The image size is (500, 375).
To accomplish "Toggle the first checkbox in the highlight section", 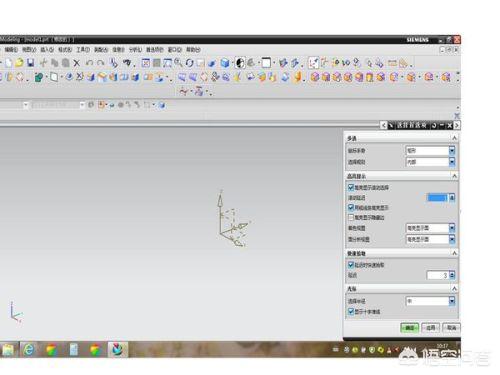I will coord(351,187).
